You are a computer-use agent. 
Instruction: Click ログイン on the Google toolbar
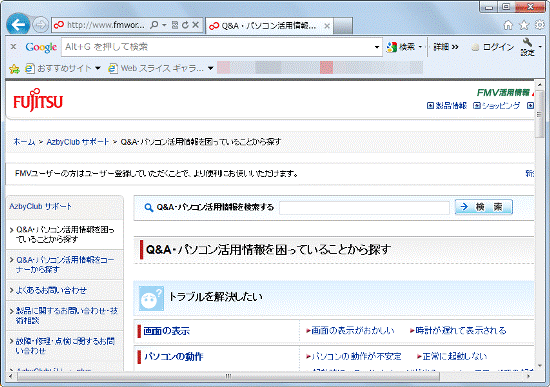tap(493, 47)
